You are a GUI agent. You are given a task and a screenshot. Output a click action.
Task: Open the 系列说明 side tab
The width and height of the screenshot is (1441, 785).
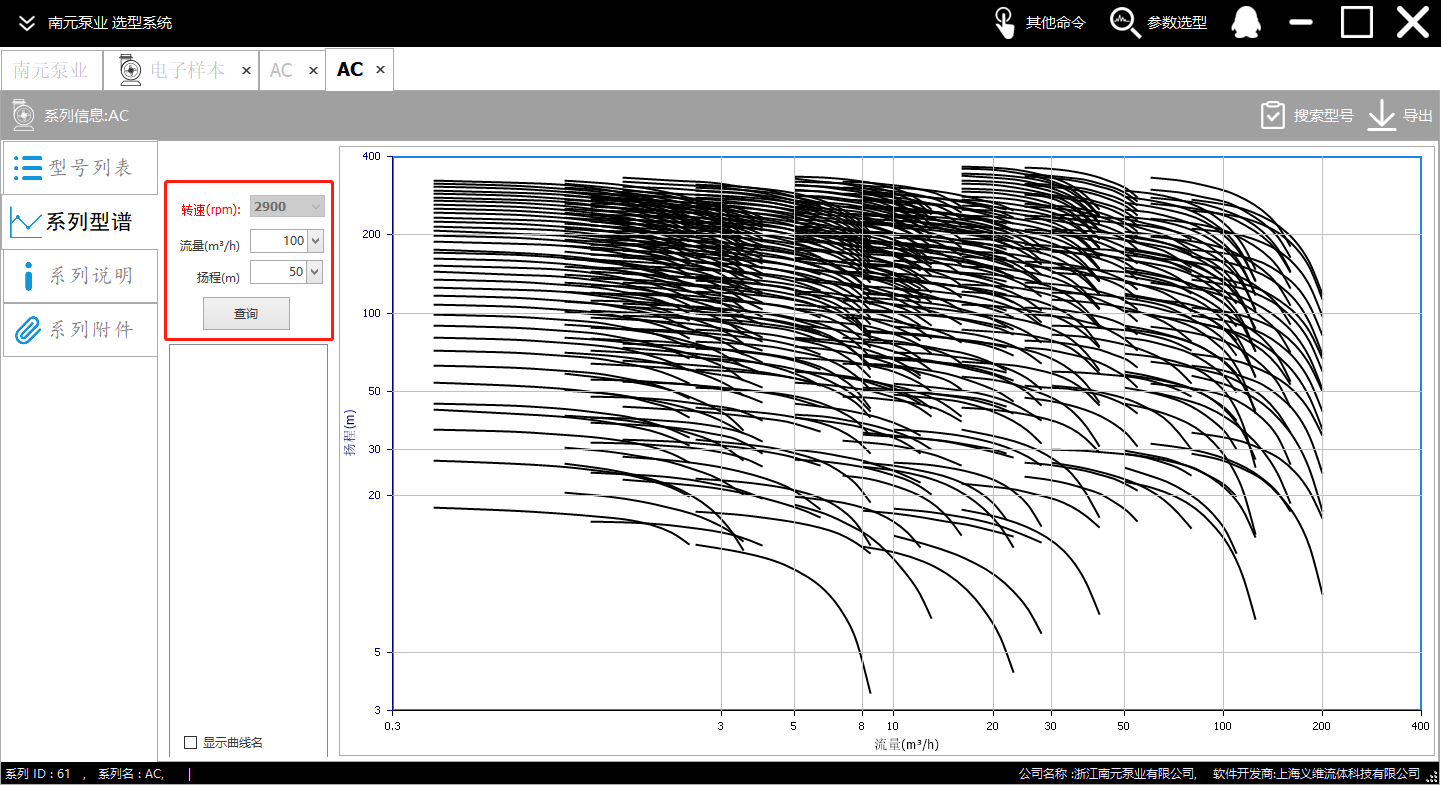pos(79,276)
